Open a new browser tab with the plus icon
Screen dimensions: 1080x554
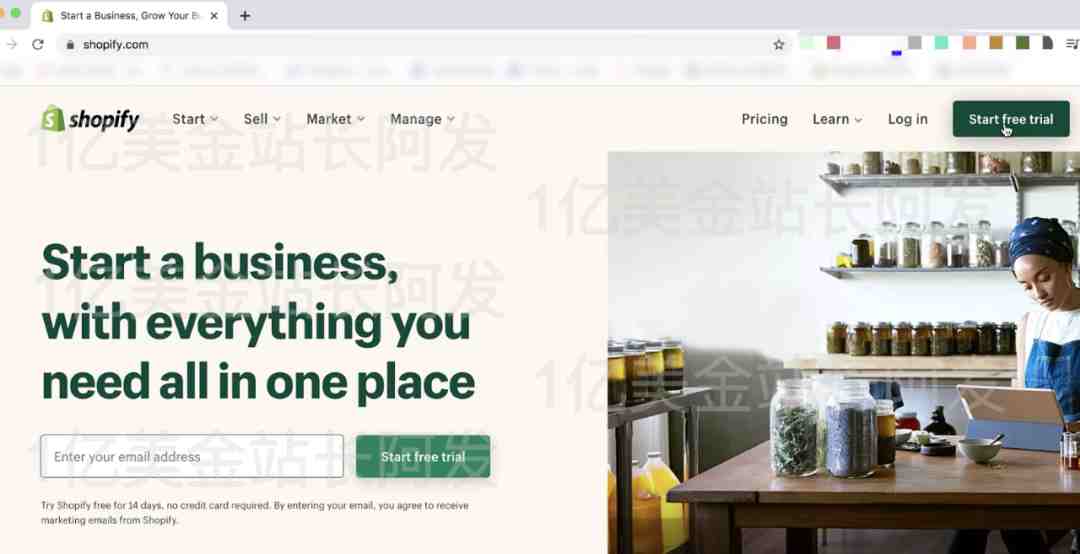coord(245,15)
